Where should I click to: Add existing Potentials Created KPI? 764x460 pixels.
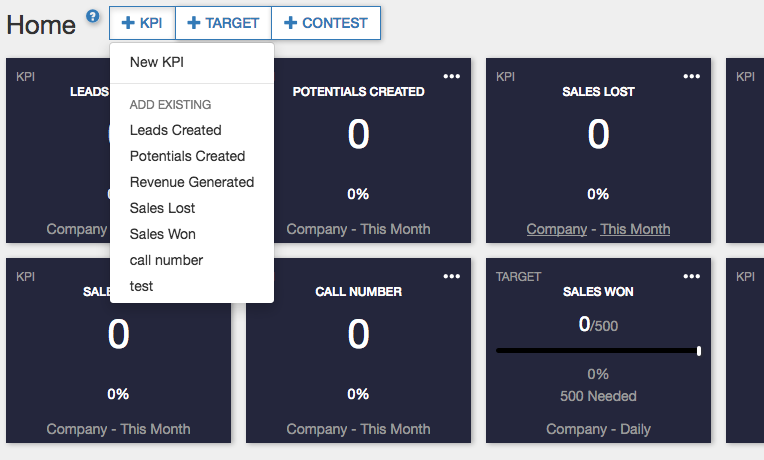pyautogui.click(x=187, y=156)
